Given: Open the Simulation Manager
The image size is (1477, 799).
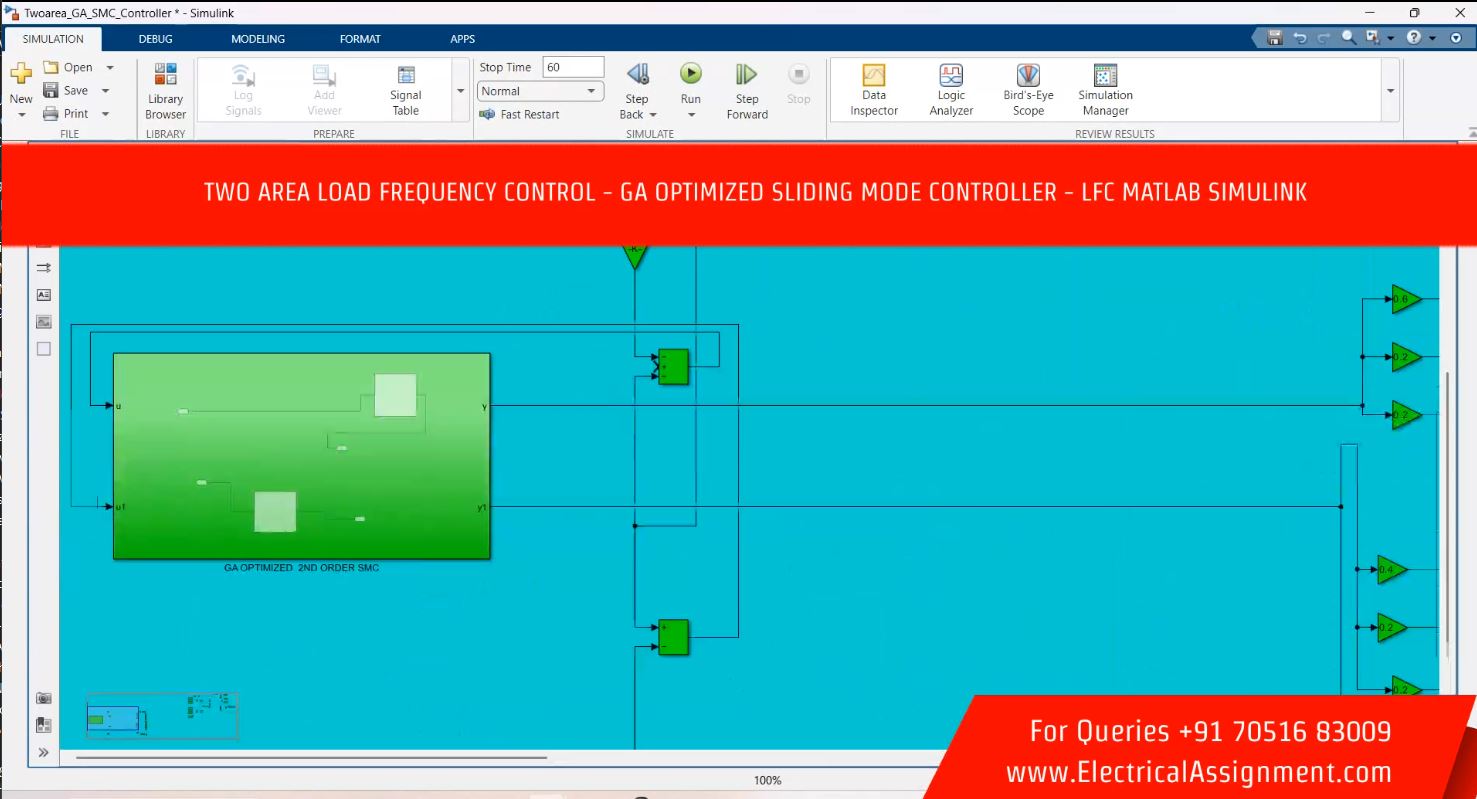Looking at the screenshot, I should (x=1105, y=90).
